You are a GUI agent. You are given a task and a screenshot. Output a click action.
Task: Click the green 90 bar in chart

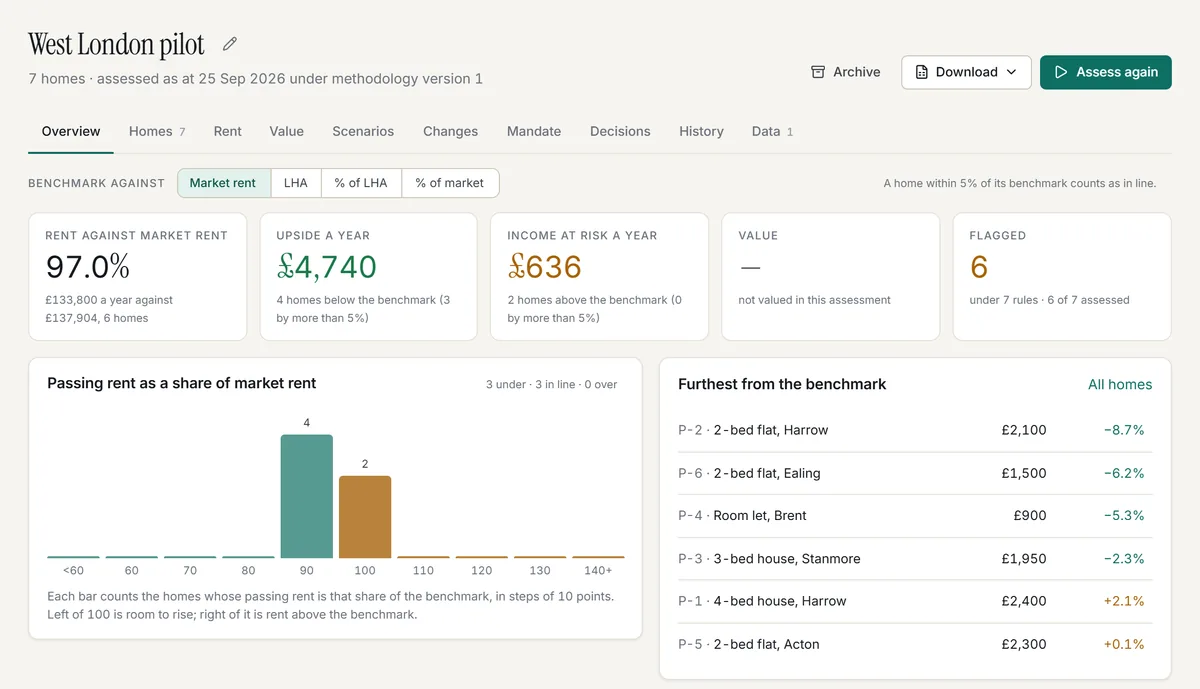coord(307,496)
